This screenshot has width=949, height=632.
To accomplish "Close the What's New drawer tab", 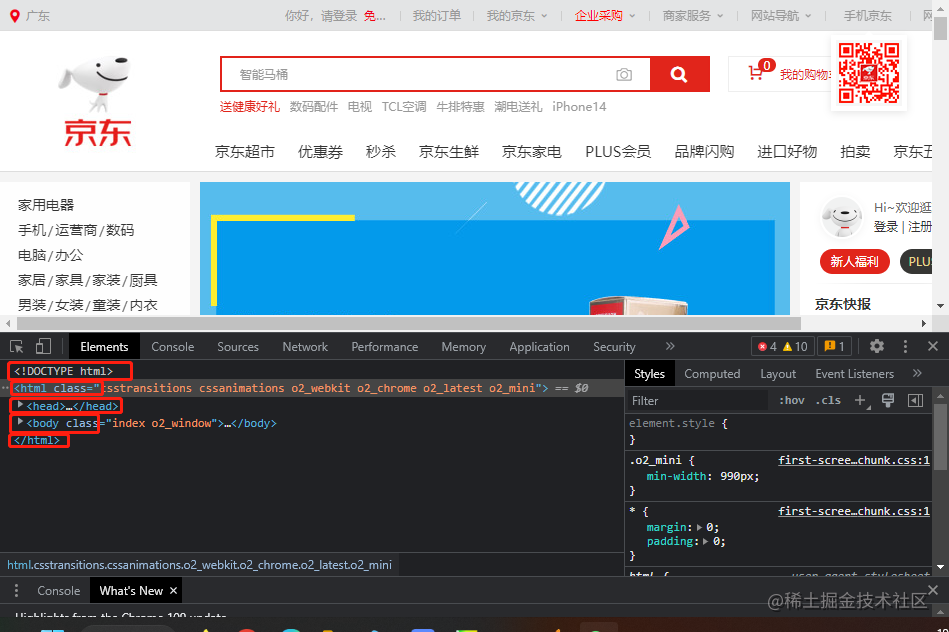I will pyautogui.click(x=173, y=590).
